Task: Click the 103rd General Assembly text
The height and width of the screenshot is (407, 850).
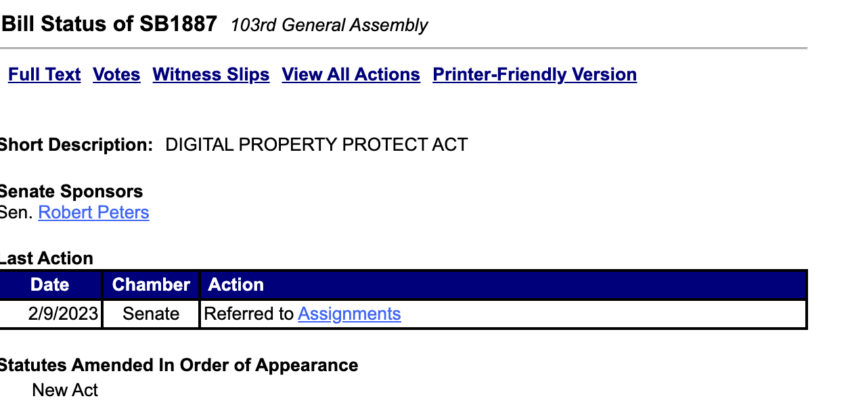Action: pyautogui.click(x=329, y=26)
